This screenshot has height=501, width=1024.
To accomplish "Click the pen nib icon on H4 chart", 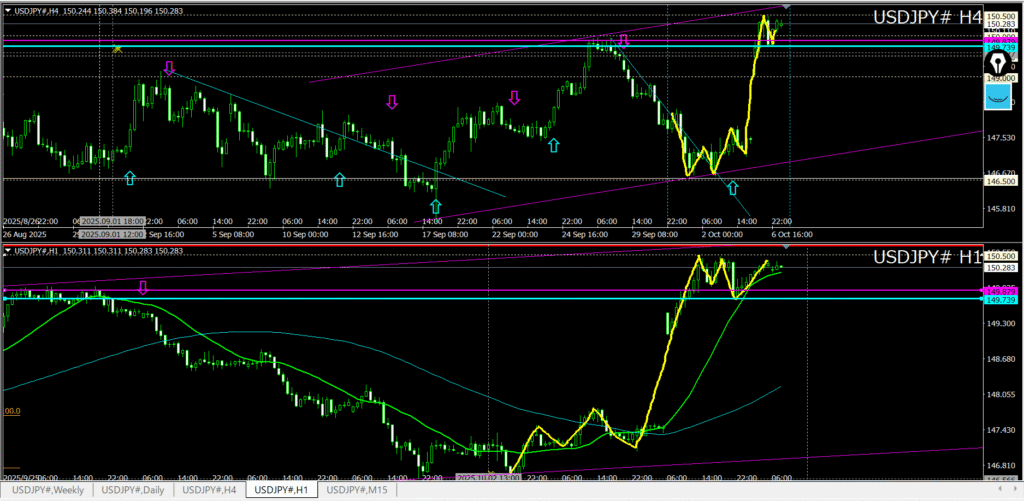I will [998, 61].
